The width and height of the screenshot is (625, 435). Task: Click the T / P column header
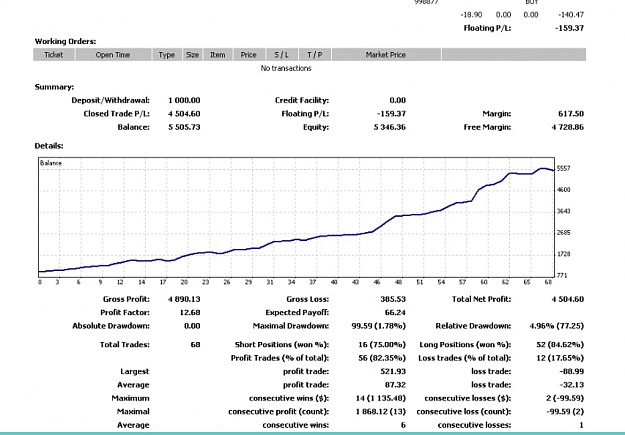click(315, 55)
